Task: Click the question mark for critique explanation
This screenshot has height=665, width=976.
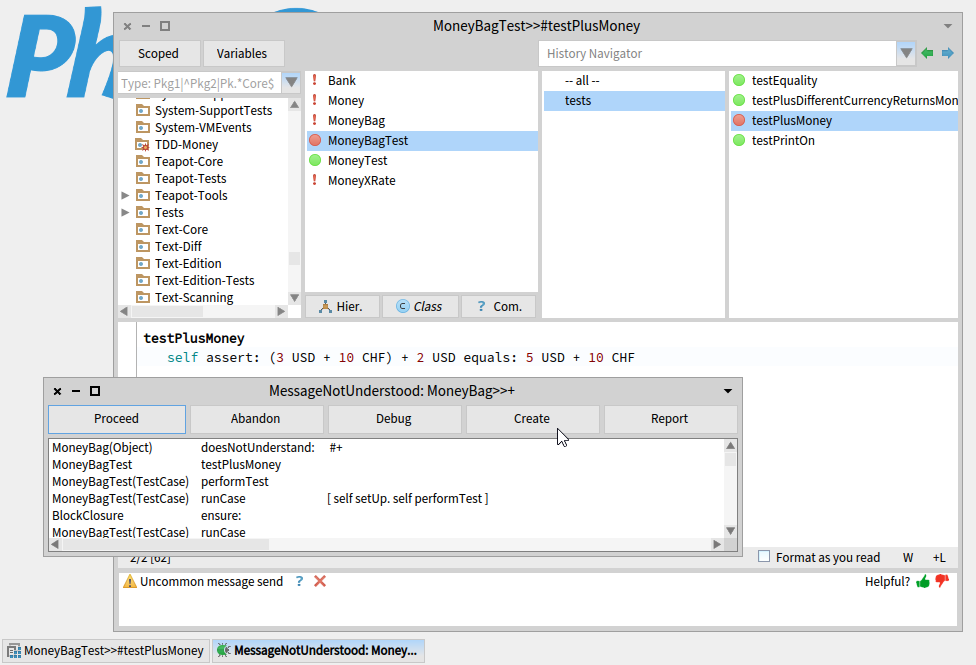Action: point(299,582)
